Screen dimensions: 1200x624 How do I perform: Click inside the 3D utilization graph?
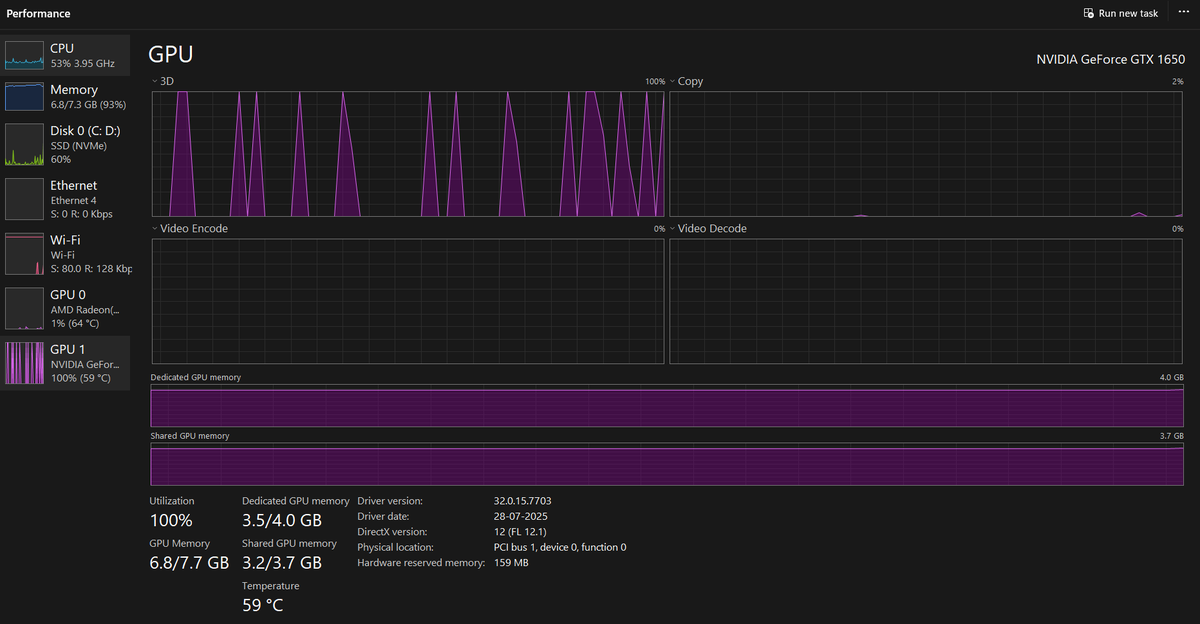[408, 154]
